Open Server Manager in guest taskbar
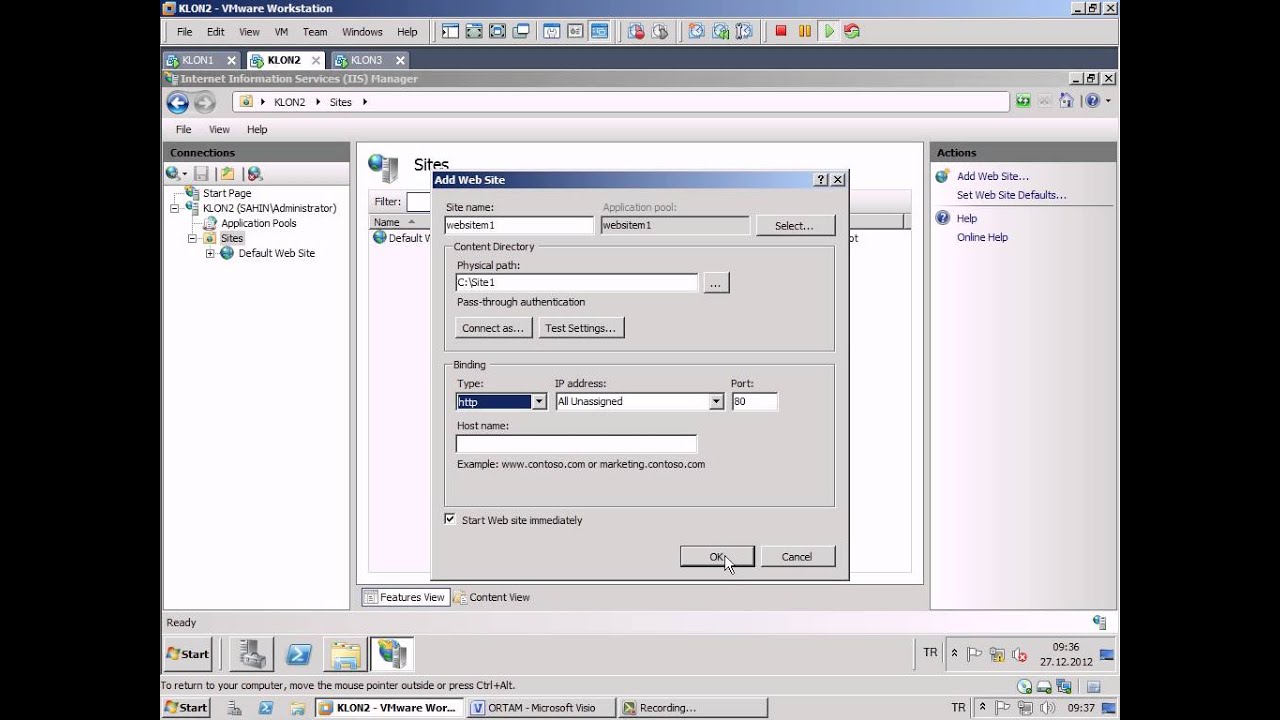Image resolution: width=1280 pixels, height=720 pixels. coord(252,654)
